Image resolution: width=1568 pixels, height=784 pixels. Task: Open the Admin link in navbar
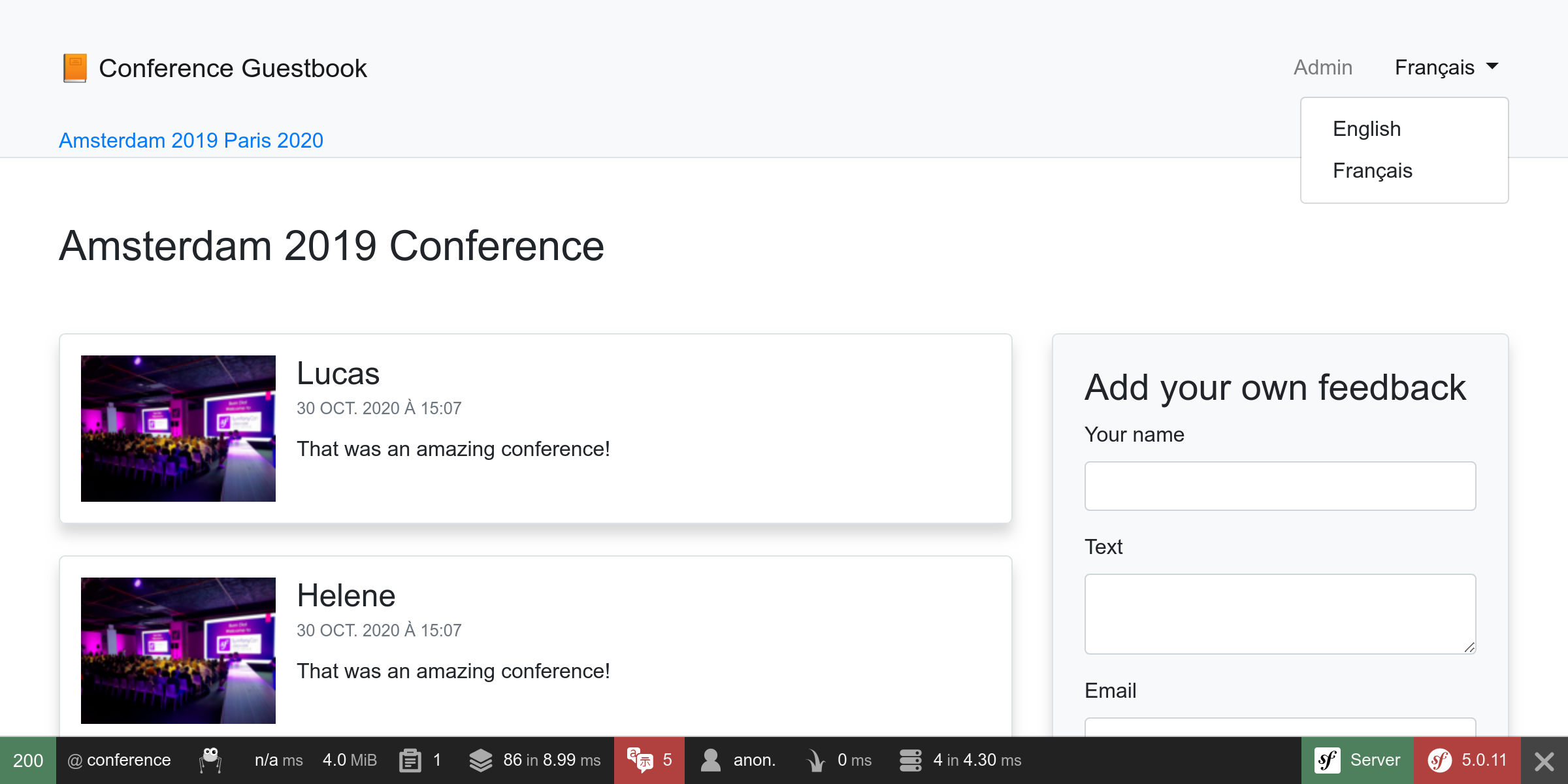pyautogui.click(x=1323, y=67)
